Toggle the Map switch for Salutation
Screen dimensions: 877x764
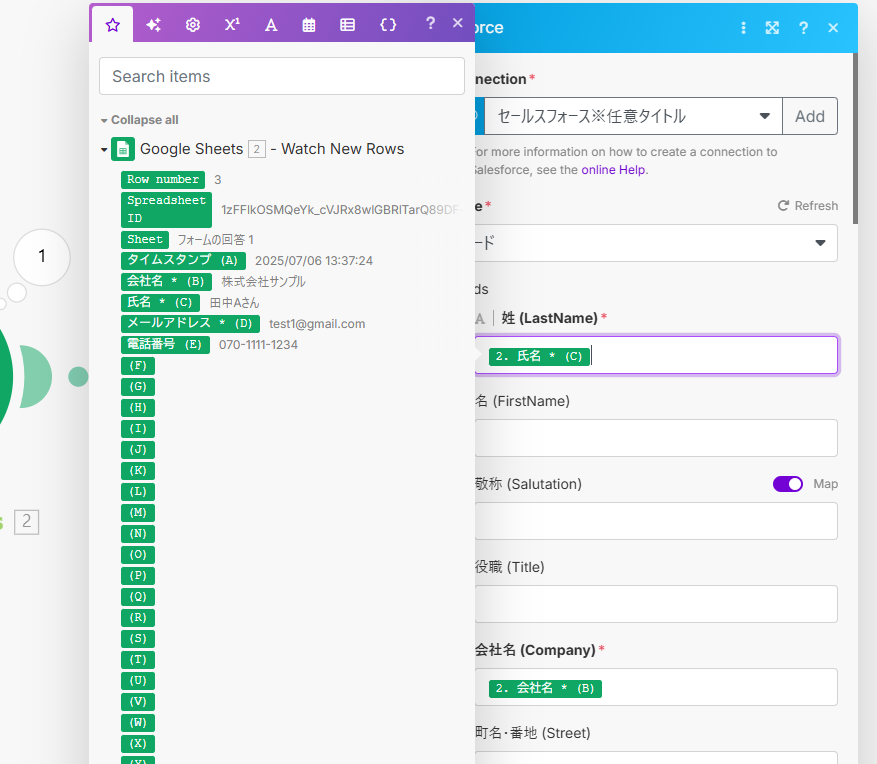click(x=788, y=484)
